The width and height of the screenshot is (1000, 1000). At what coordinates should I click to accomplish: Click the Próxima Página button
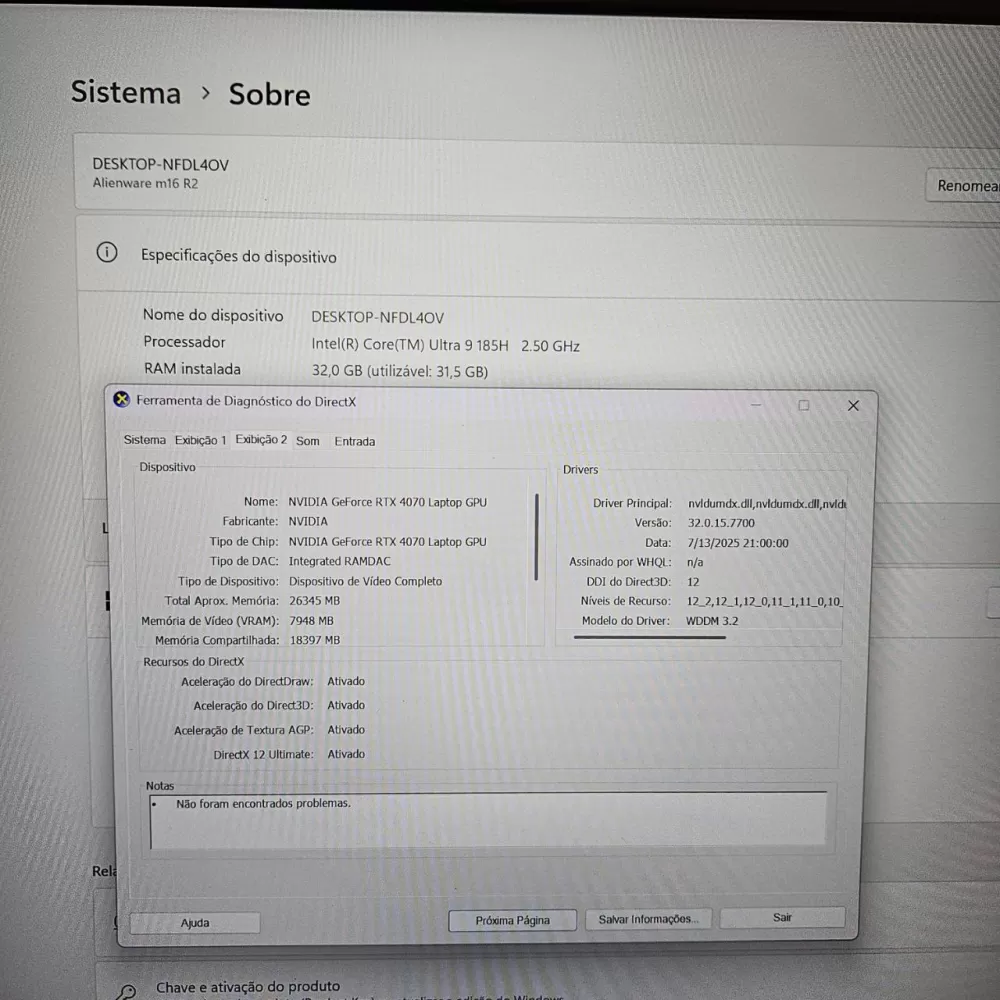(x=512, y=920)
